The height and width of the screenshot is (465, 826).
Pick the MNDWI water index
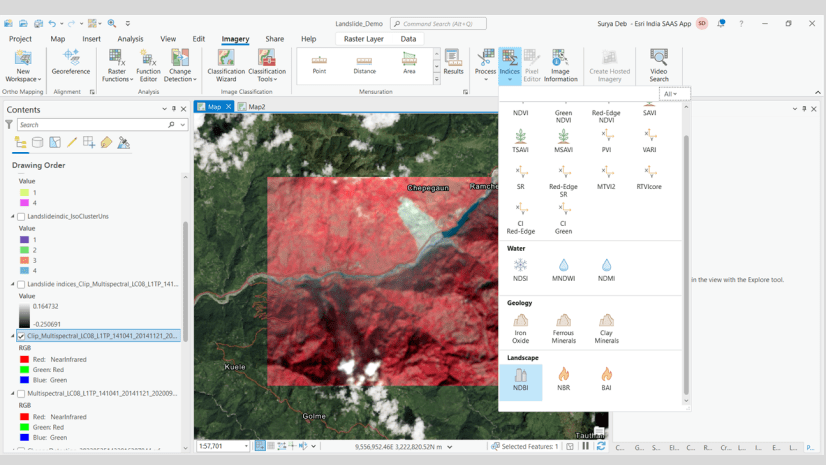click(563, 270)
